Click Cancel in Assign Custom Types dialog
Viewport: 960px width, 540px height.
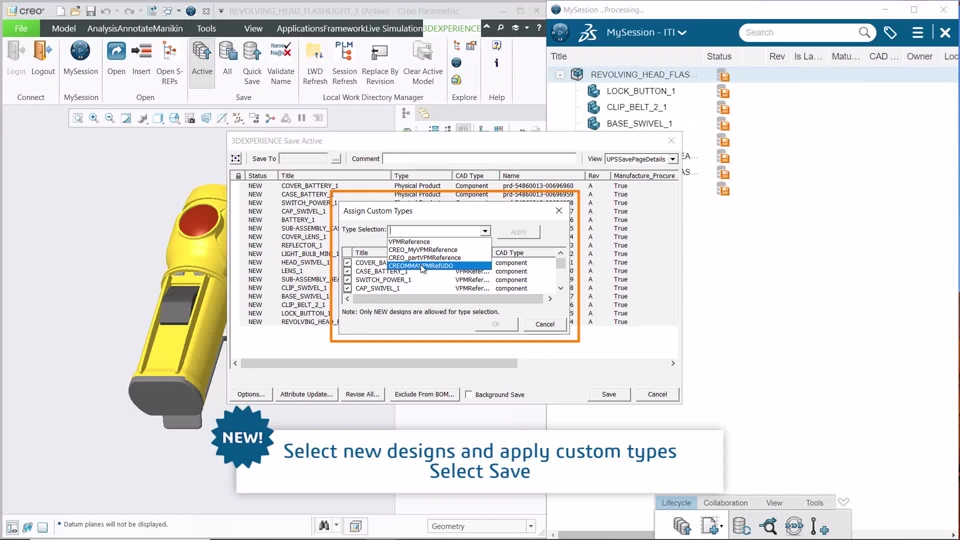point(545,324)
